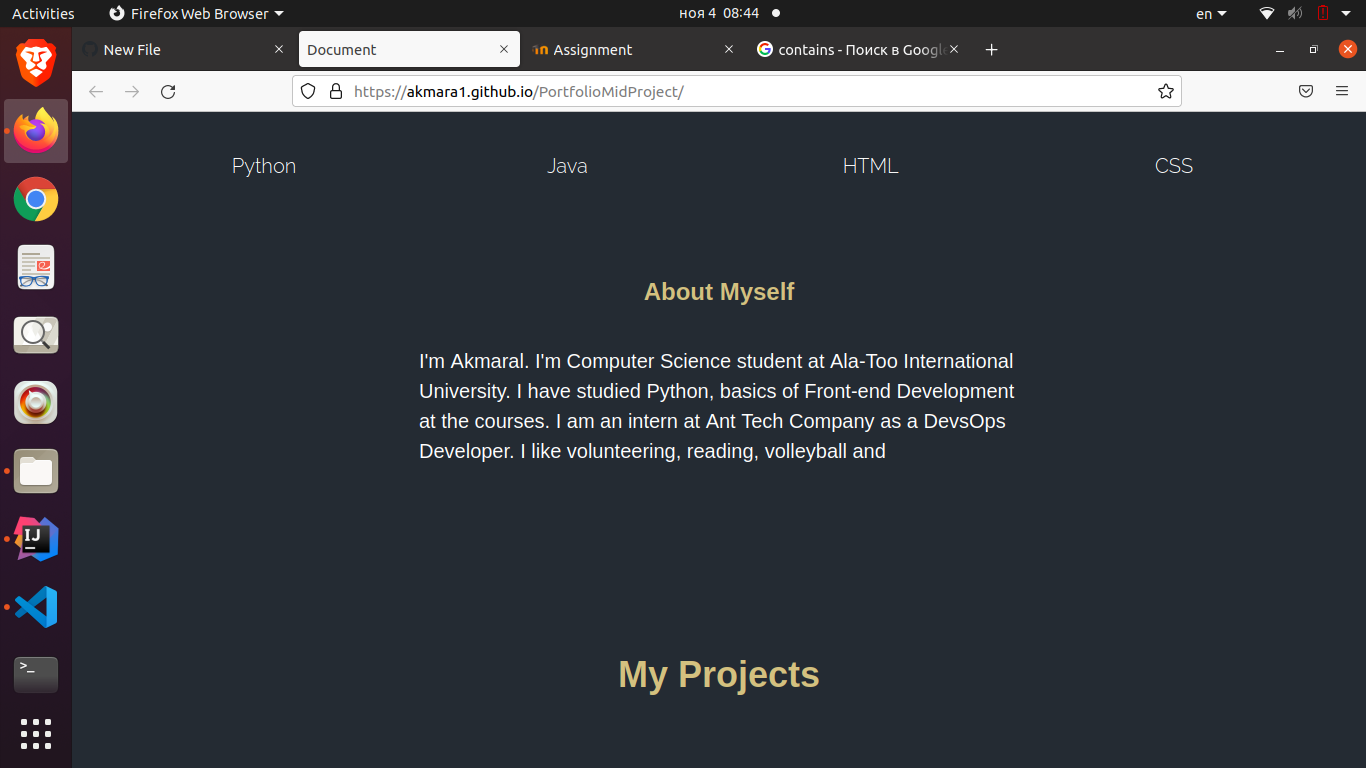Click the I'm Akmaral bio paragraph

click(x=717, y=406)
